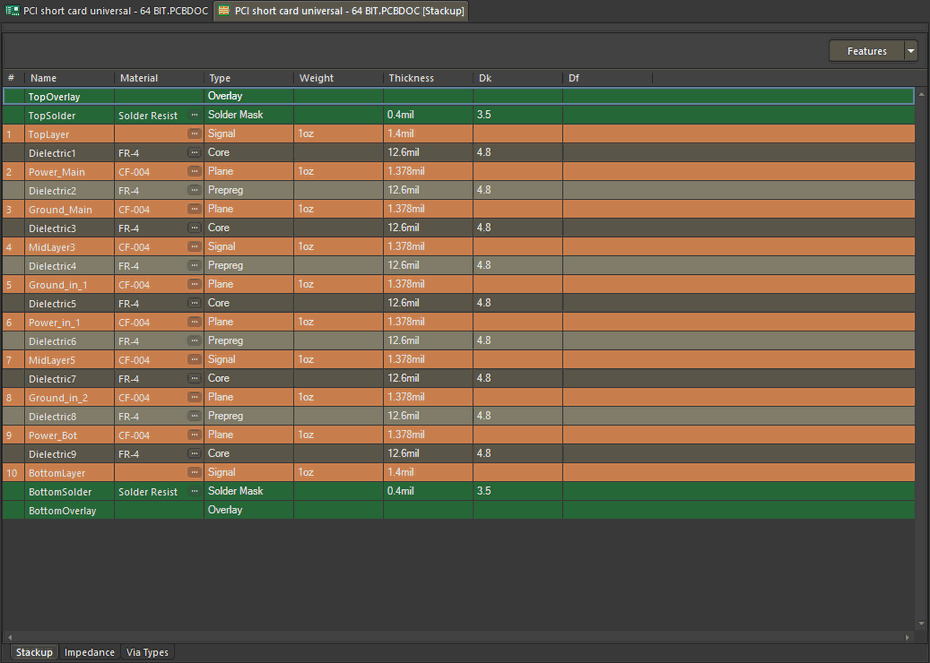Select the Ground_in_2 name cell
This screenshot has width=930, height=663.
point(69,397)
